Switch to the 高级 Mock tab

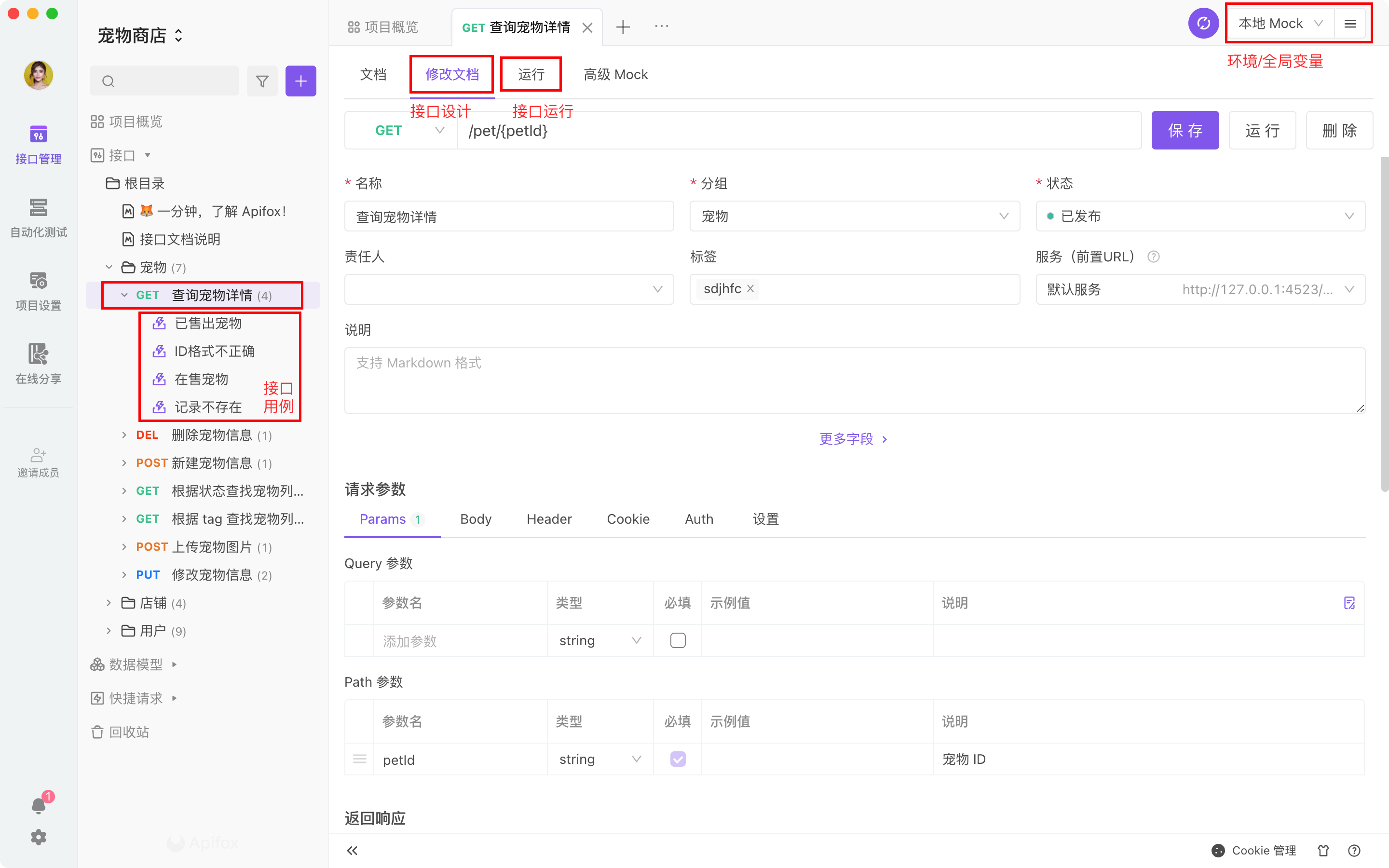tap(615, 74)
